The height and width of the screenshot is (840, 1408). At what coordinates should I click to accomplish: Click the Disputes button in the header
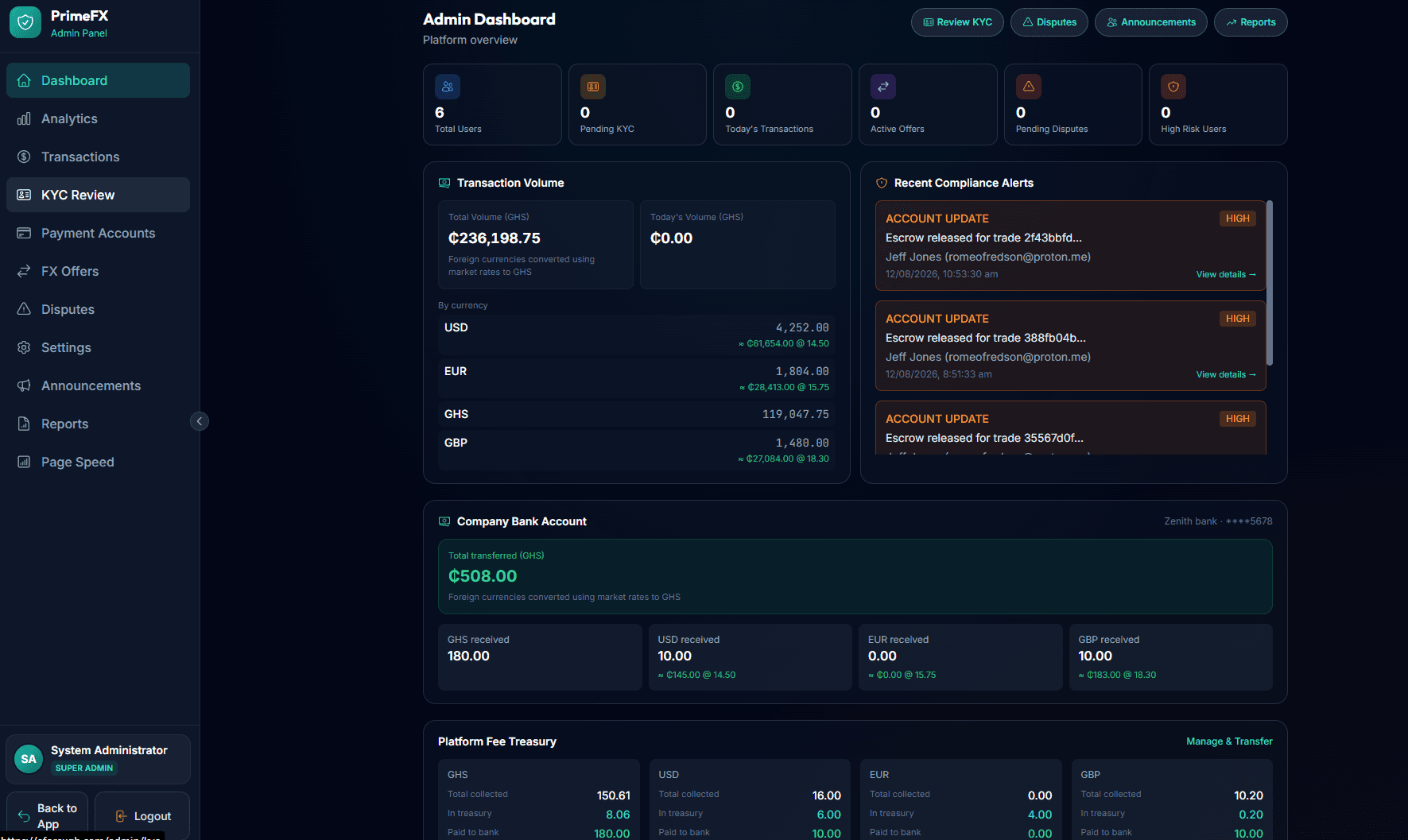(x=1049, y=22)
